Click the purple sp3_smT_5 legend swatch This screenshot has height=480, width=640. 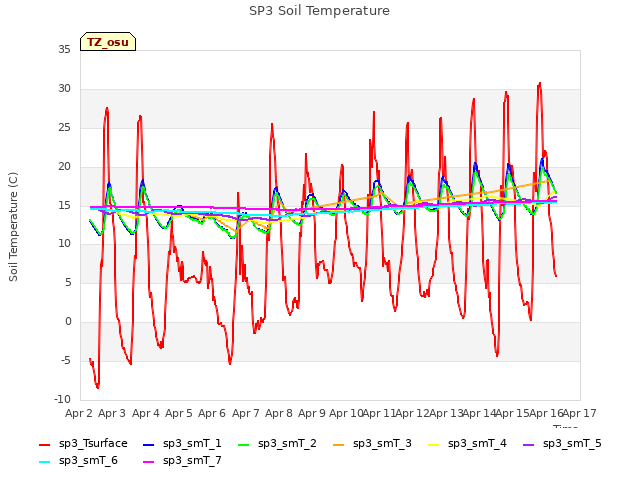[x=529, y=444]
